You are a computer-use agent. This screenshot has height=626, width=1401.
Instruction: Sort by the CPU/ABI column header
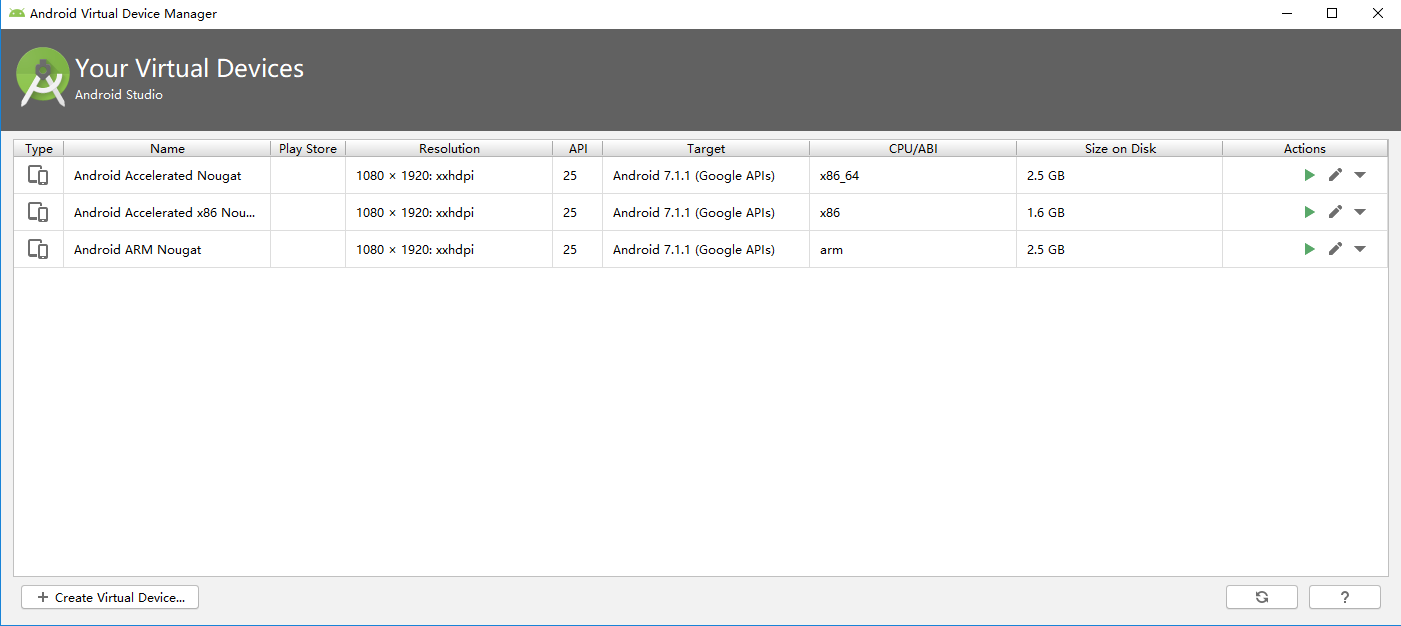pos(913,148)
